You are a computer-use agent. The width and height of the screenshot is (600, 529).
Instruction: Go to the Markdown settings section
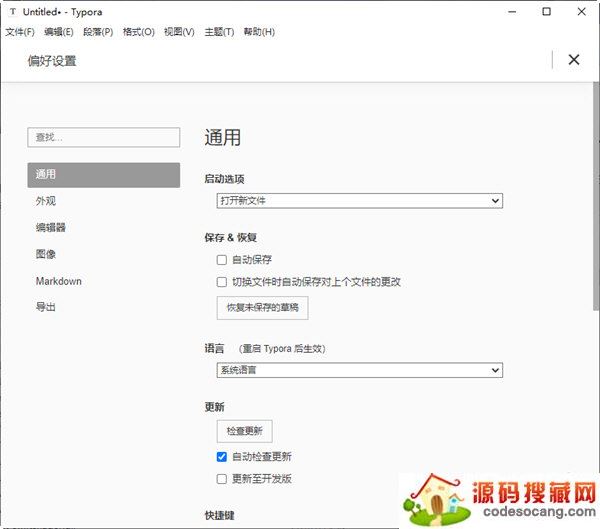[x=59, y=281]
